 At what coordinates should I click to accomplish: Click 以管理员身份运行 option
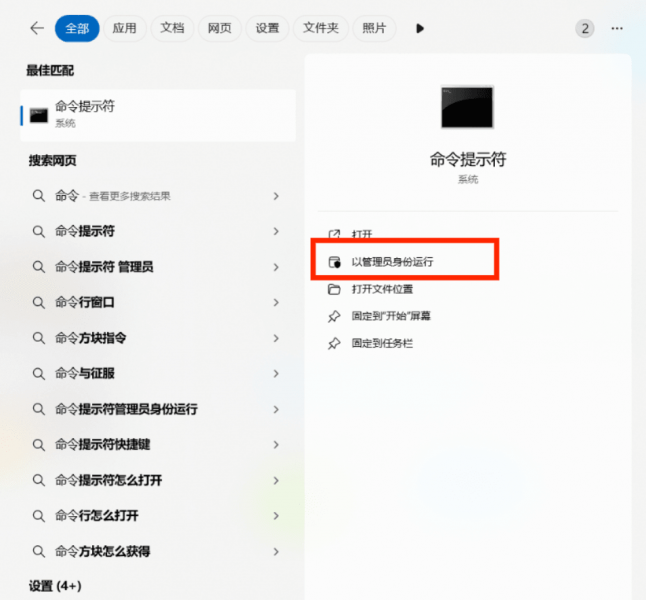(x=392, y=262)
